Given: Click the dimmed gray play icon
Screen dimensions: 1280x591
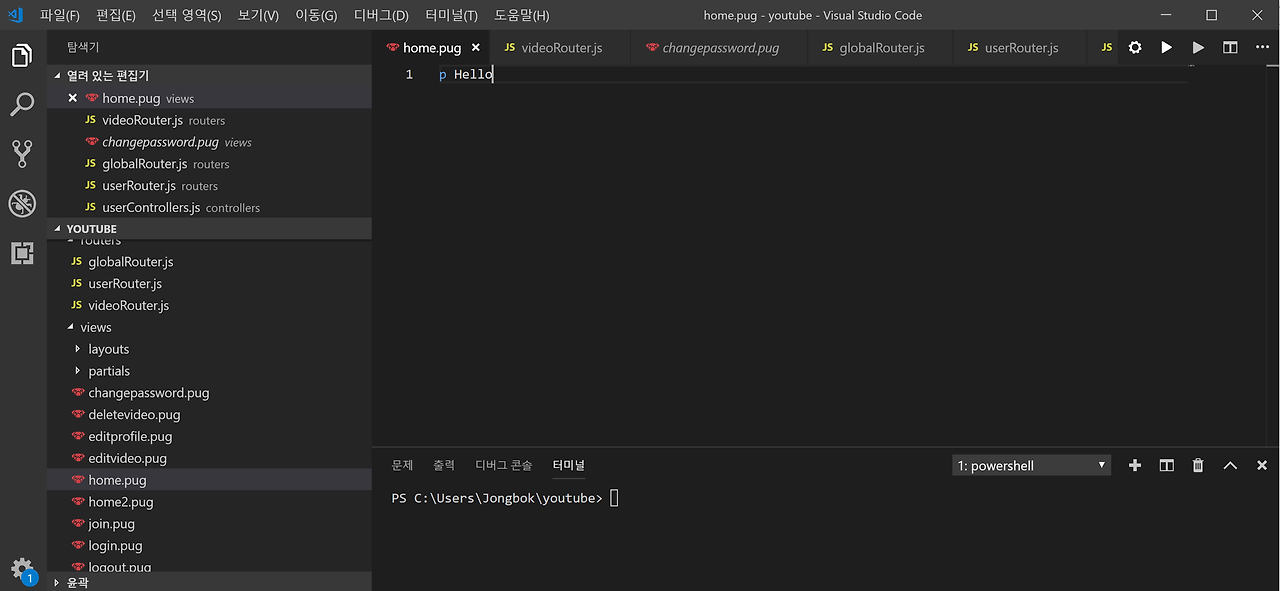Looking at the screenshot, I should pos(1198,47).
